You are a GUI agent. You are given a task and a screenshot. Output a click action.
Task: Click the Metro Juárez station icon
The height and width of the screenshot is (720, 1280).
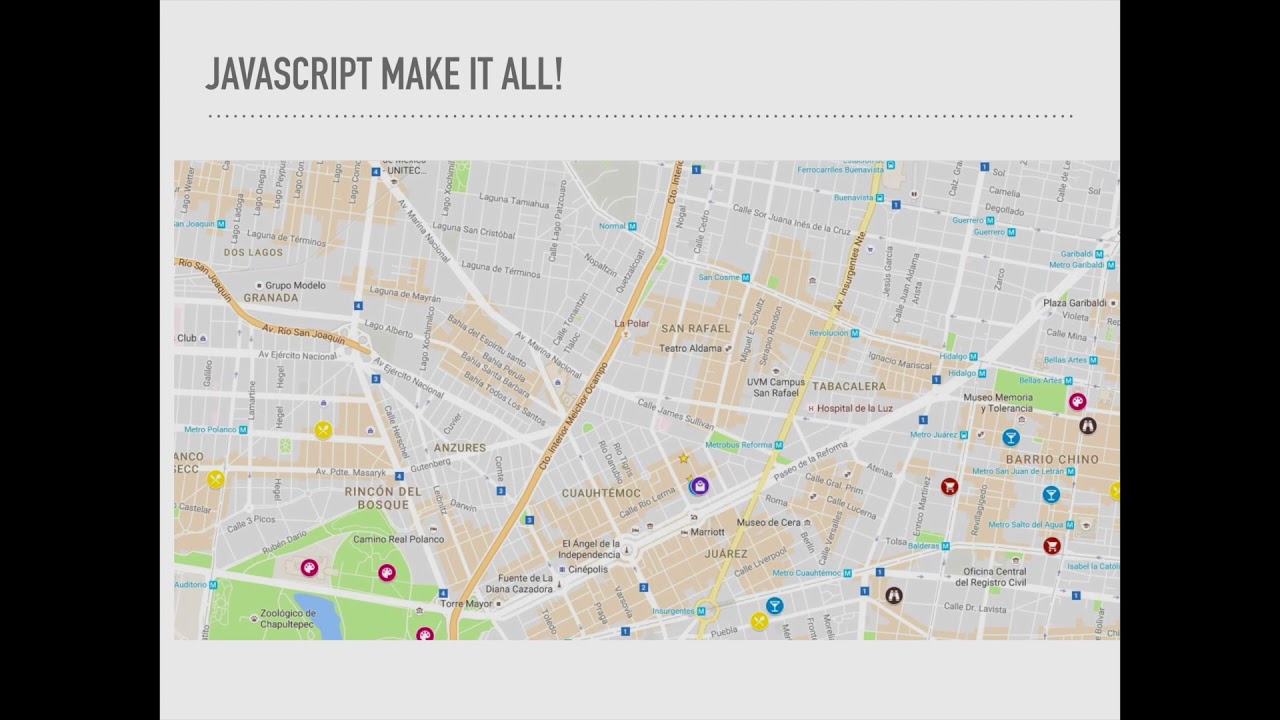pos(964,435)
